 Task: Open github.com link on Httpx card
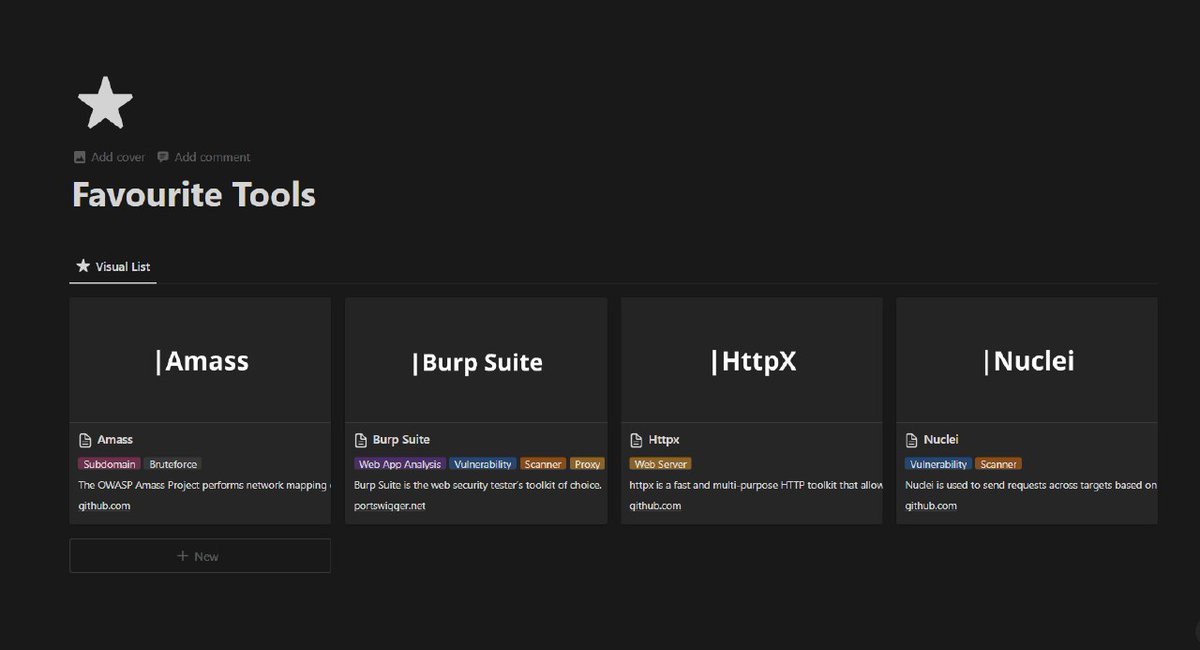tap(656, 506)
